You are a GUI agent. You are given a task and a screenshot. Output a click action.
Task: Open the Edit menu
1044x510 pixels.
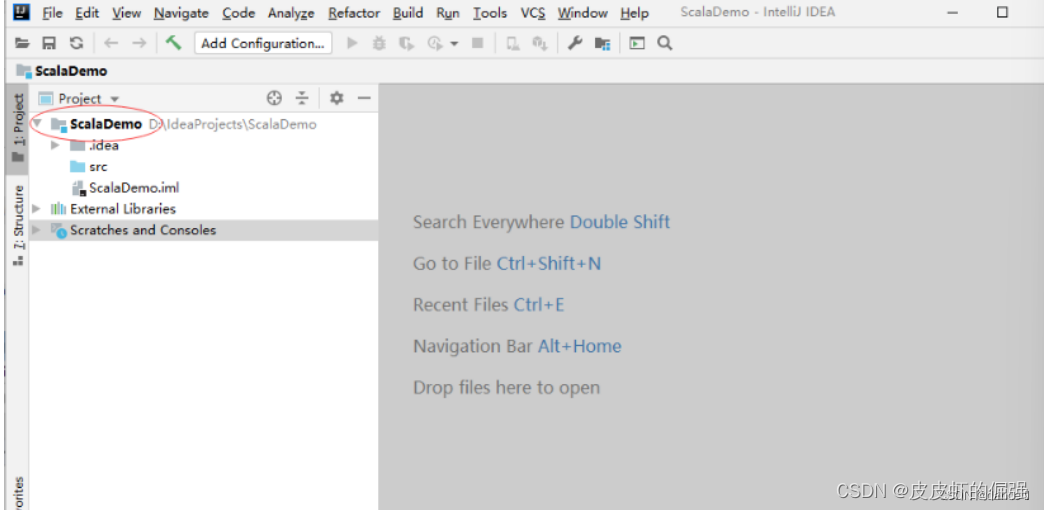tap(87, 13)
